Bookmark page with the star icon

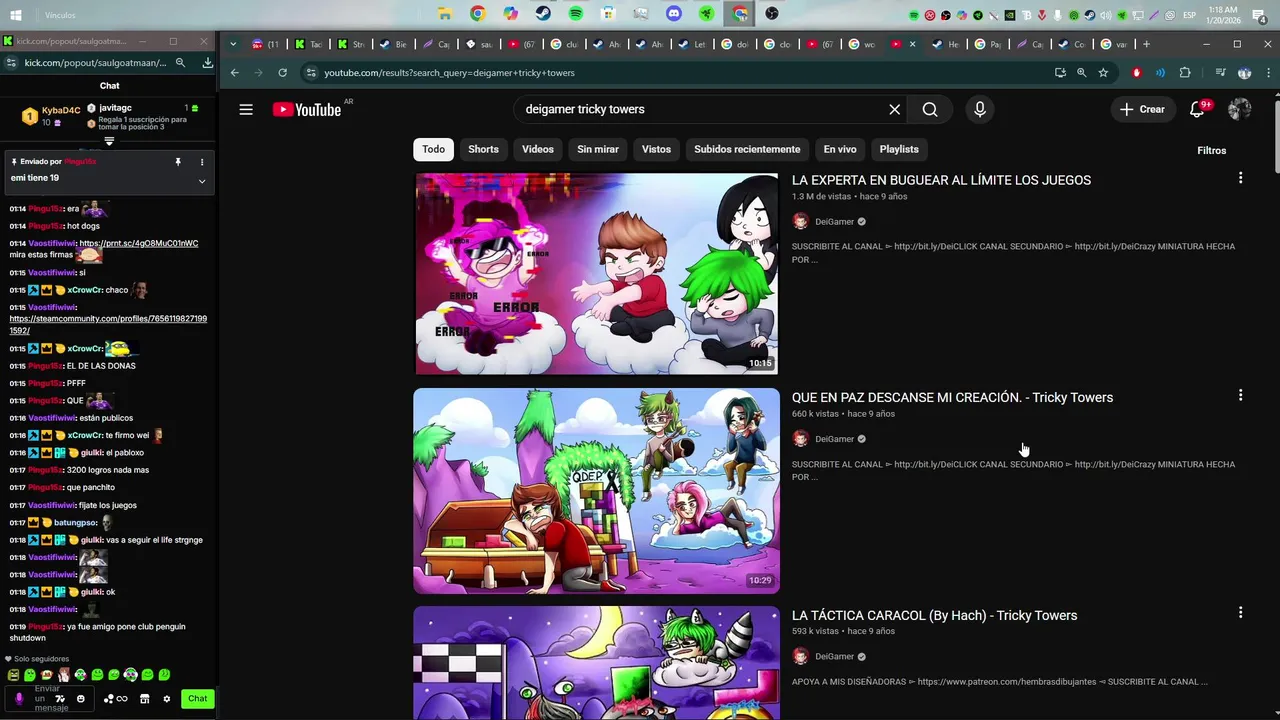[x=1103, y=73]
